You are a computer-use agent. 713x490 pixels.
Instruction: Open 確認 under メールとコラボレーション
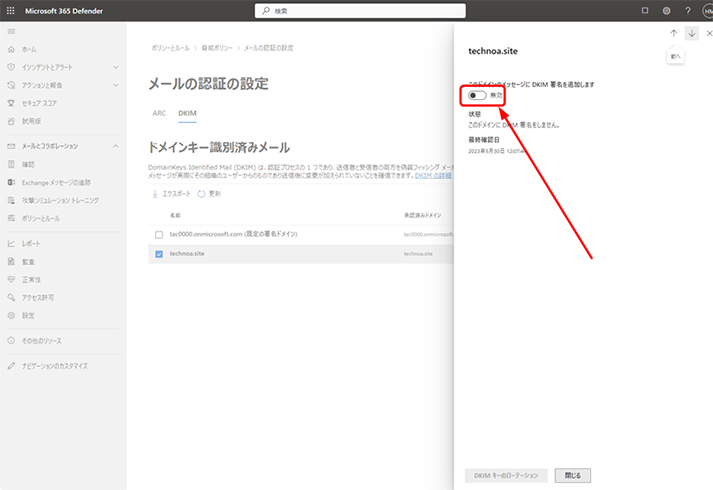pyautogui.click(x=28, y=164)
